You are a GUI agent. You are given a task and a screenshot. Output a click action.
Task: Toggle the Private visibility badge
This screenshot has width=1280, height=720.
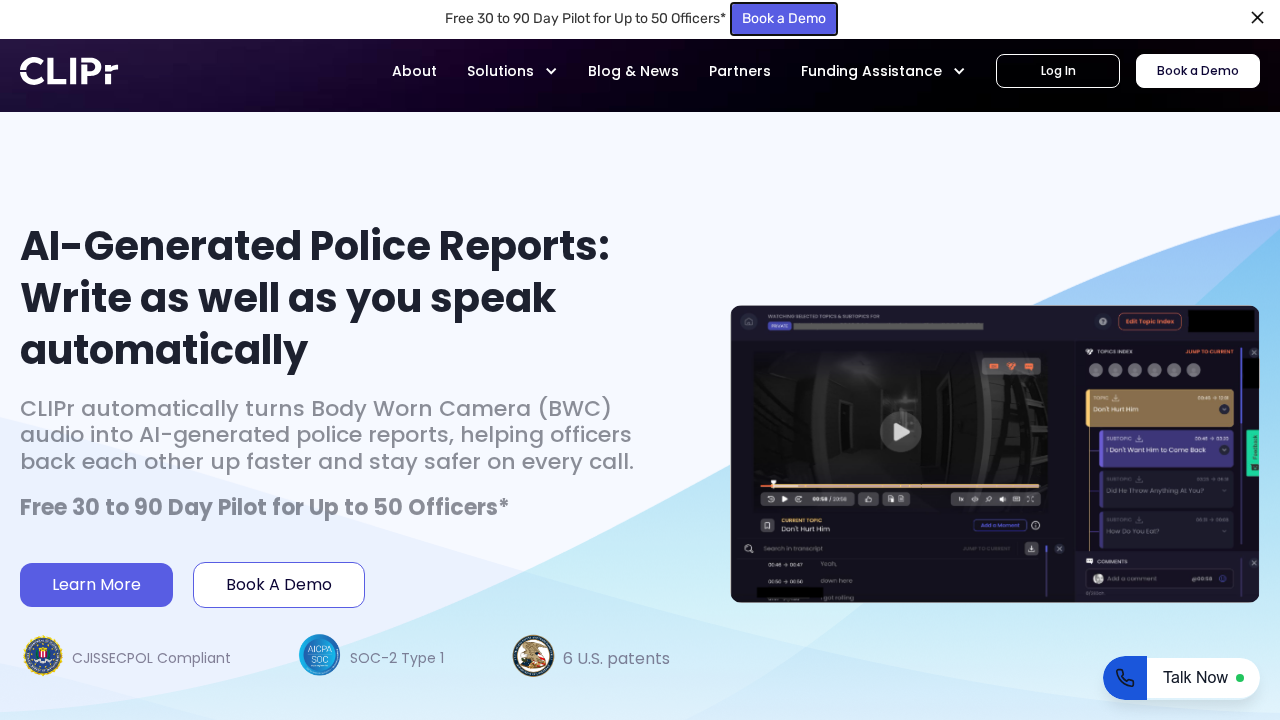(x=778, y=326)
